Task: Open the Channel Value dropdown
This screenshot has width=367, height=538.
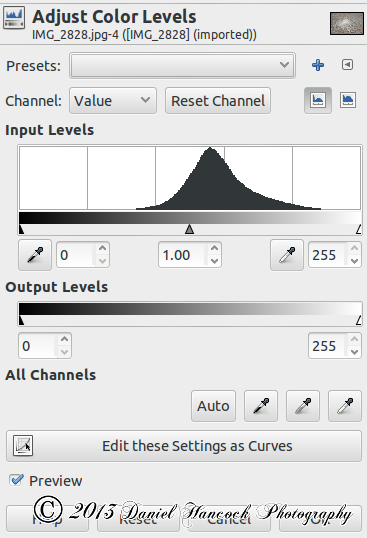Action: (113, 101)
